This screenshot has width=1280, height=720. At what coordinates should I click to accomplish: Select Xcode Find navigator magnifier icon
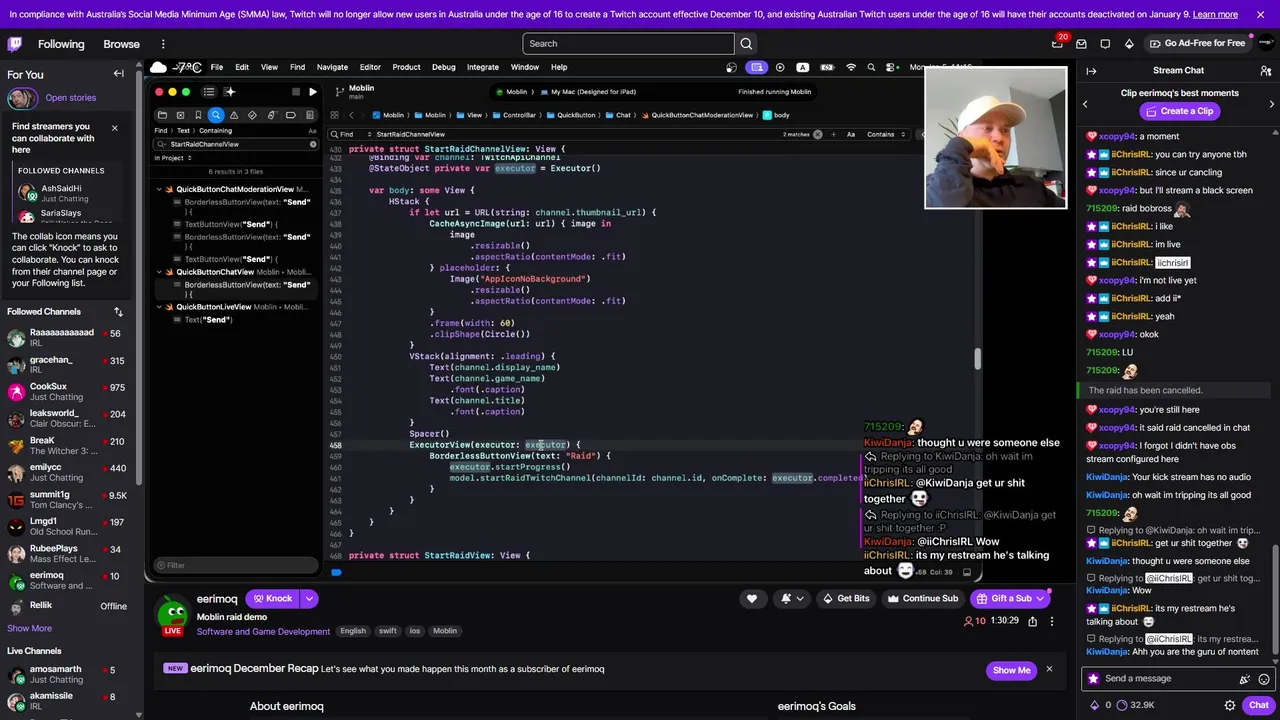[x=216, y=115]
